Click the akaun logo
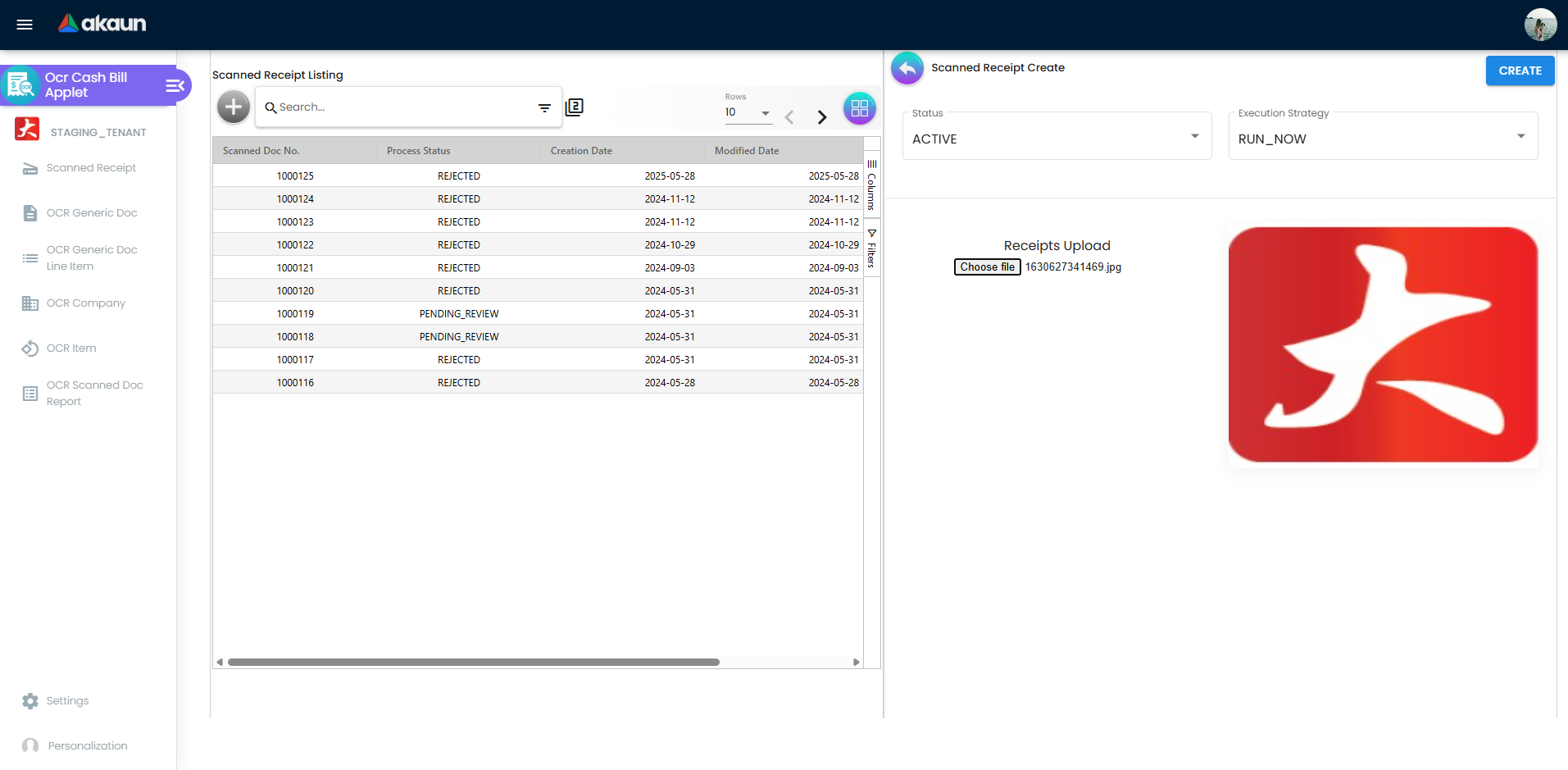The height and width of the screenshot is (770, 1568). click(102, 24)
